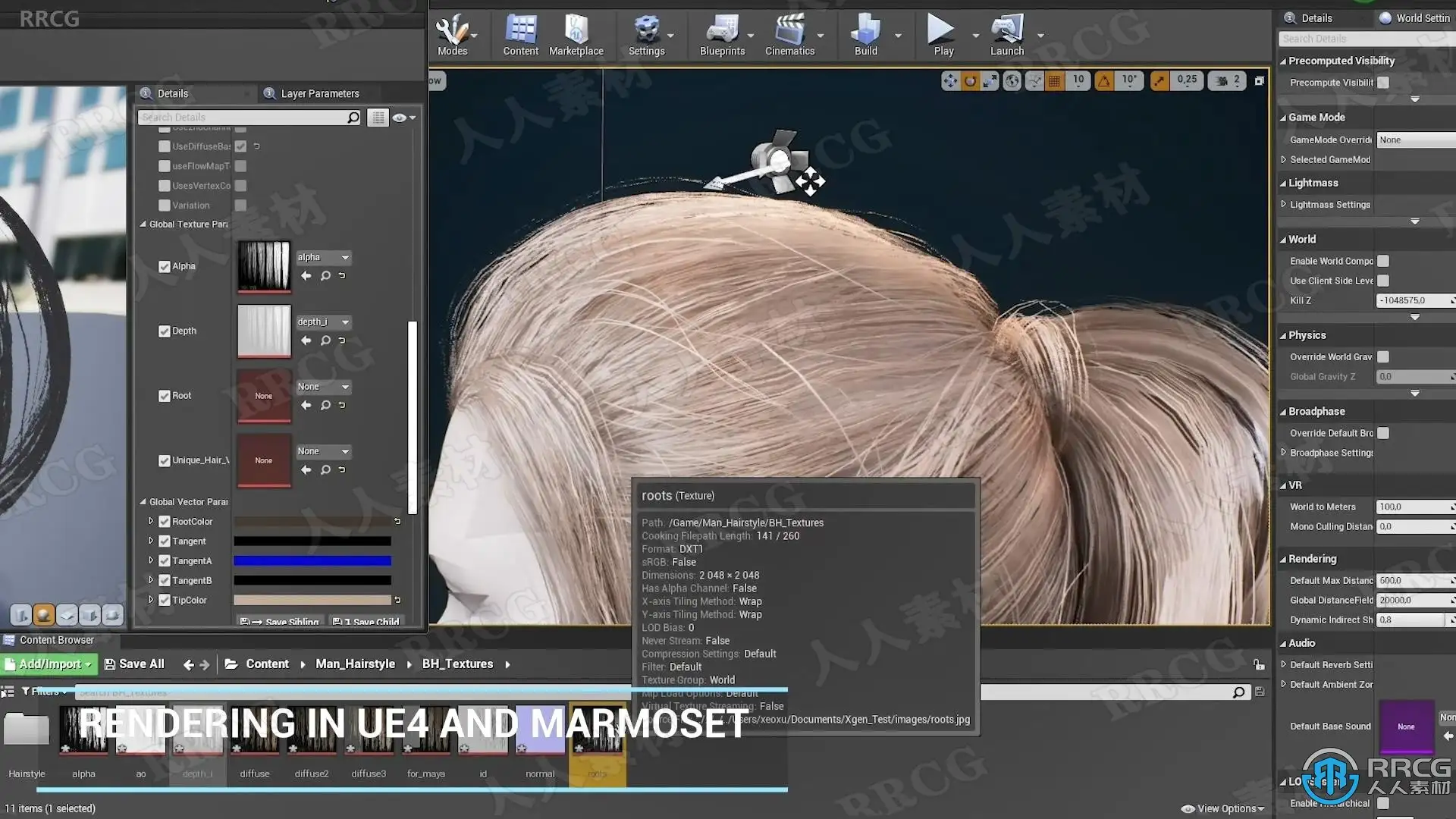Viewport: 1456px width, 819px height.
Task: Open GameMode Override None dropdown
Action: point(1414,140)
